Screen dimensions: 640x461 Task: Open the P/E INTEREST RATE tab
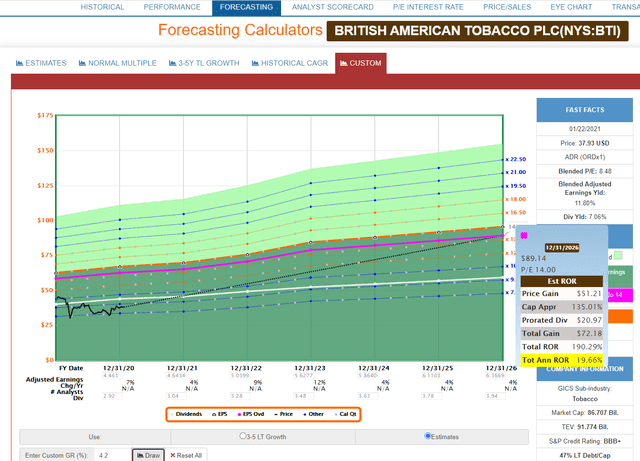pyautogui.click(x=428, y=7)
